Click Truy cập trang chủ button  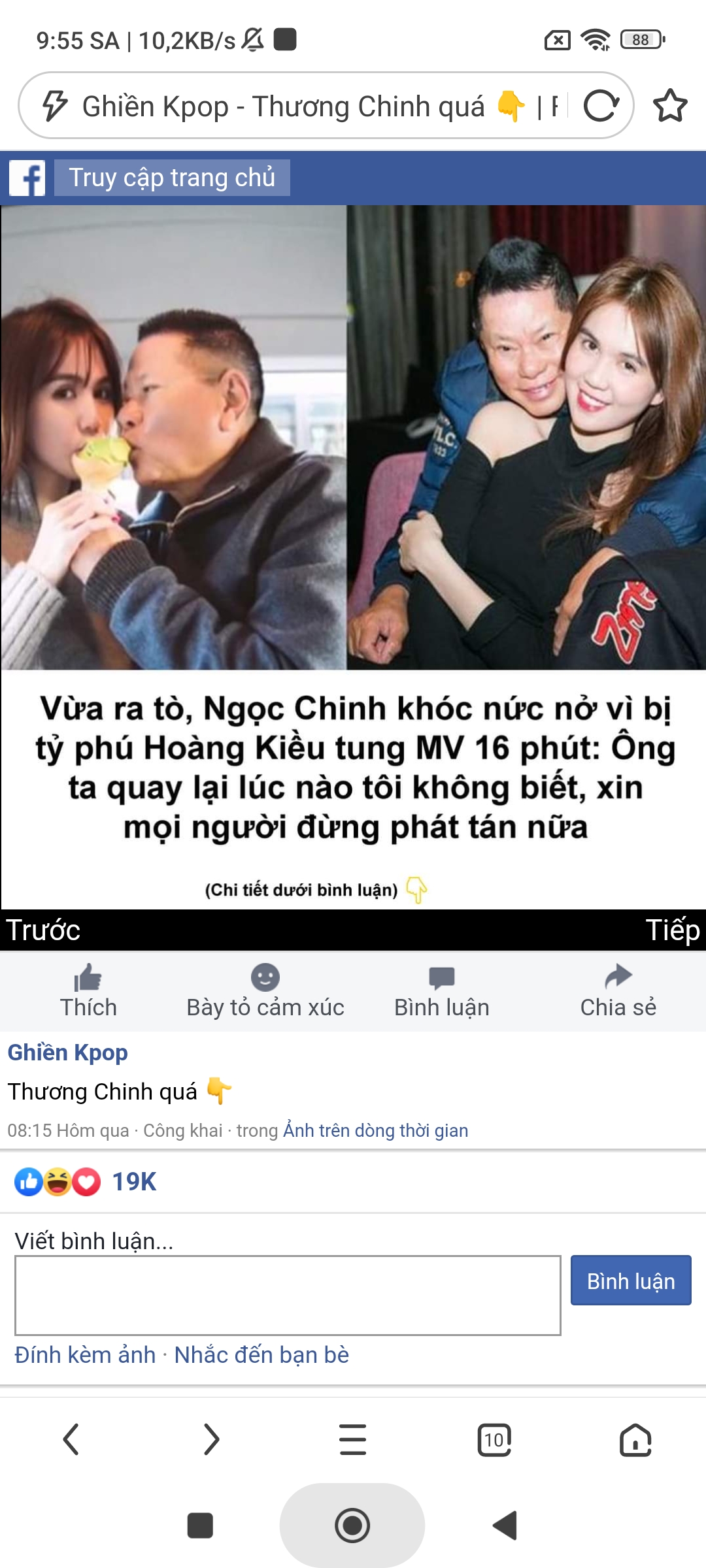coord(172,178)
